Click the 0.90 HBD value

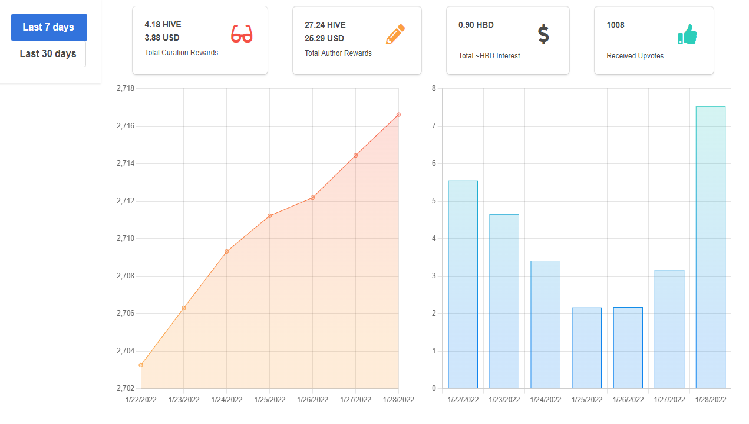[476, 25]
